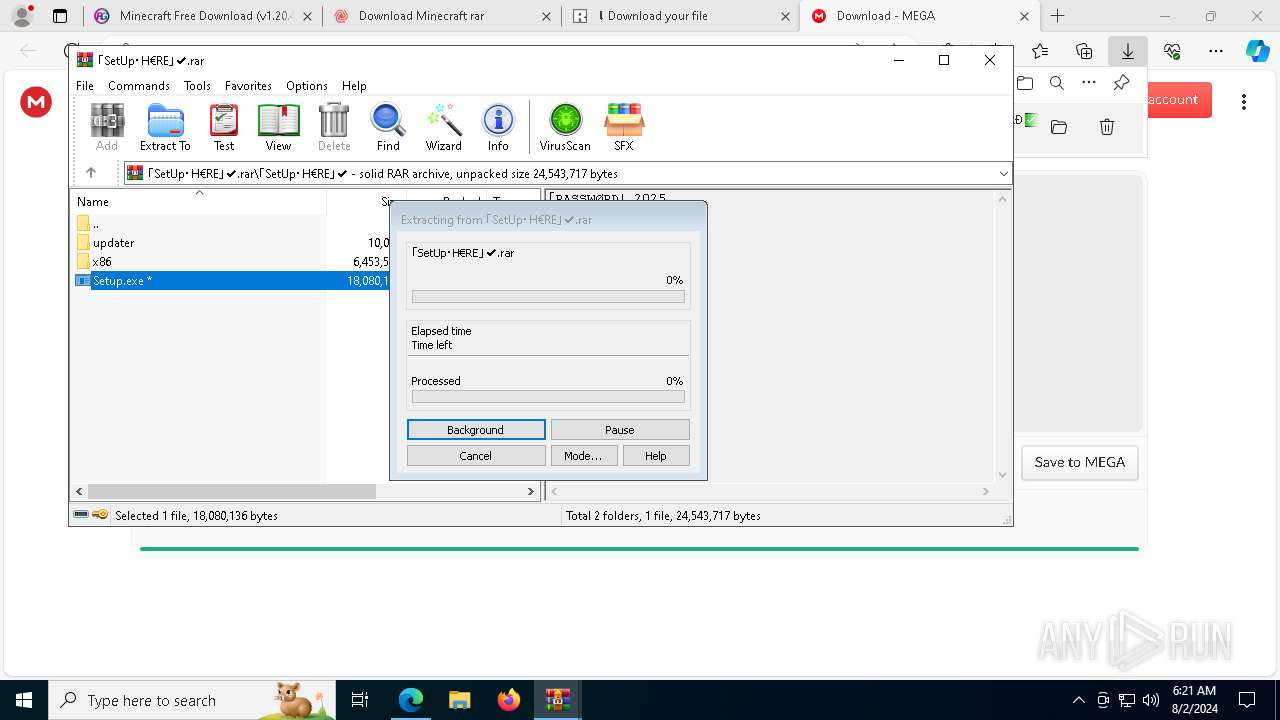Screen dimensions: 1280x720
Task: Open the Tools menu
Action: [x=197, y=86]
